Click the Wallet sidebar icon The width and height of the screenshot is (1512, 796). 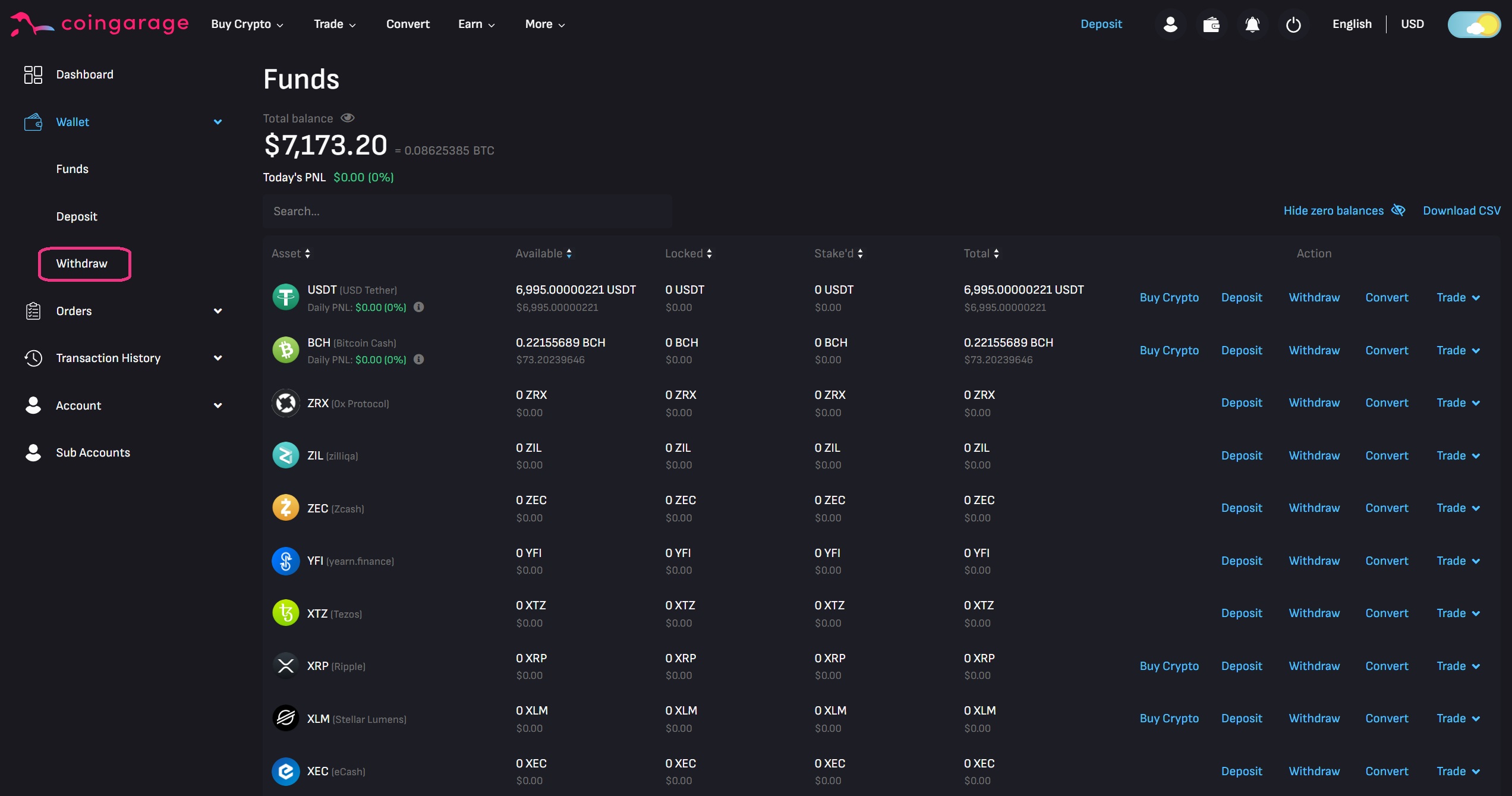[x=33, y=122]
